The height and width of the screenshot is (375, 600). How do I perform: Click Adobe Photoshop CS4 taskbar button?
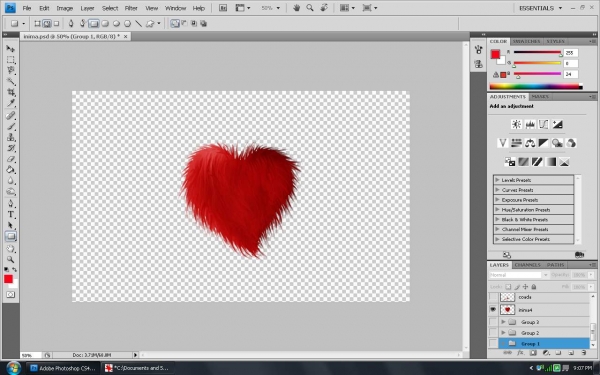coord(63,368)
